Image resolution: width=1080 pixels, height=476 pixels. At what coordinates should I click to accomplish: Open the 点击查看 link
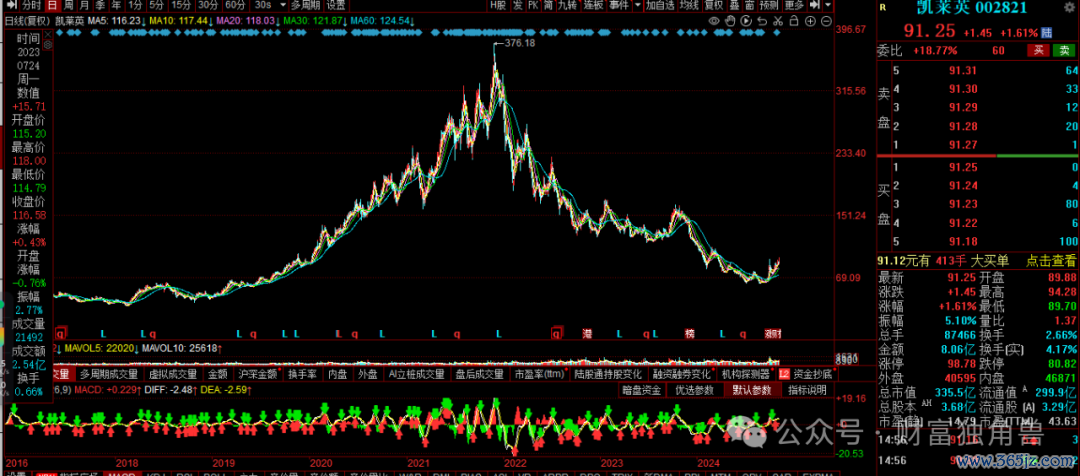(1051, 260)
